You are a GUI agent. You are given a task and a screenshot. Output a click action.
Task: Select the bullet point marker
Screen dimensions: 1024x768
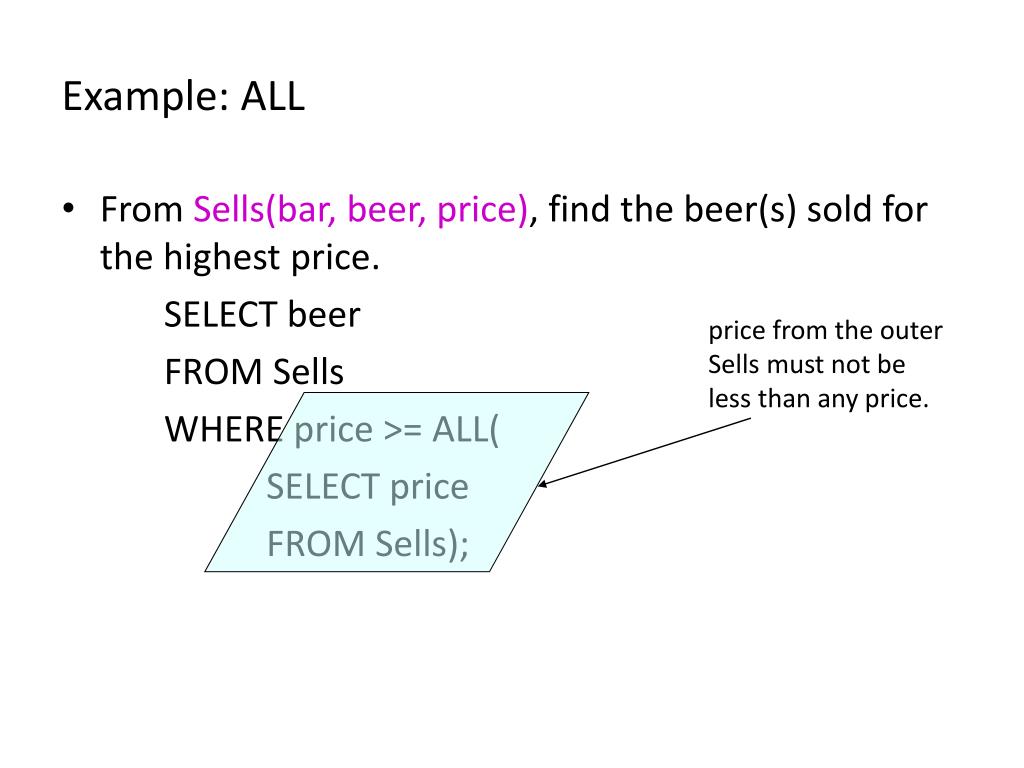coord(69,210)
